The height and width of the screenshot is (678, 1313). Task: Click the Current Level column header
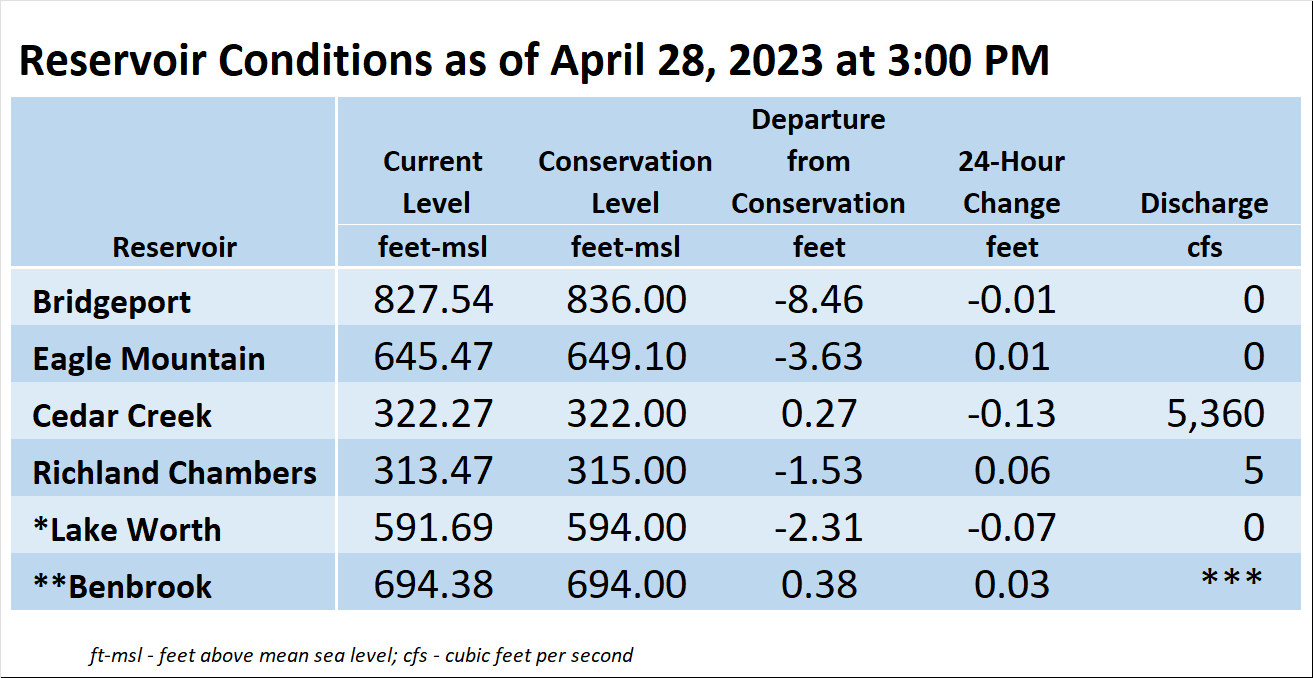click(x=435, y=182)
